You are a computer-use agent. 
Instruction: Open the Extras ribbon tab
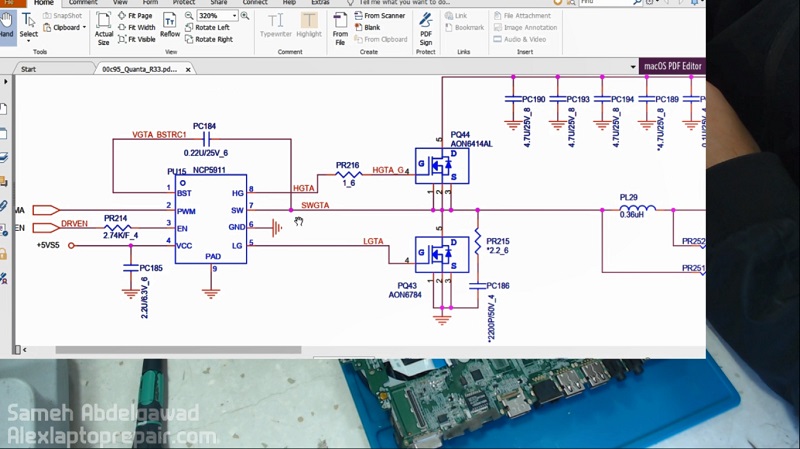pos(320,3)
